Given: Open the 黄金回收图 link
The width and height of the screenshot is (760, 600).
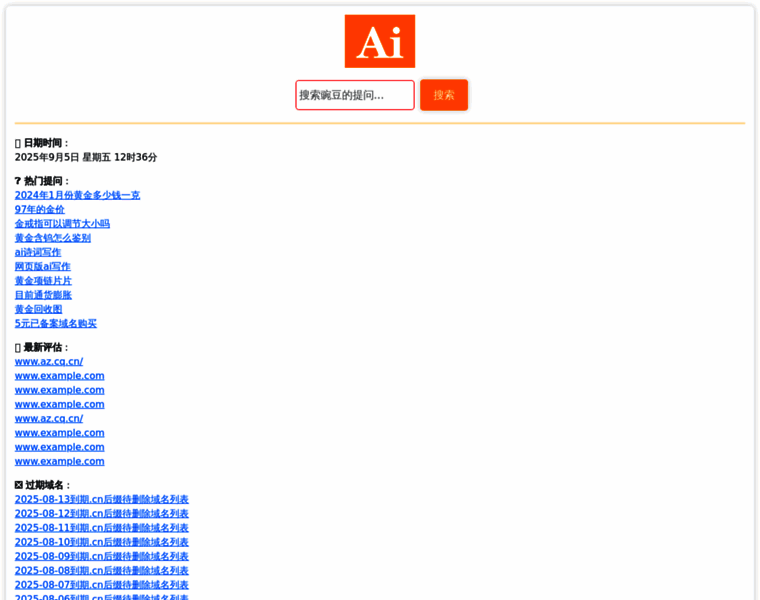Looking at the screenshot, I should click(x=38, y=309).
